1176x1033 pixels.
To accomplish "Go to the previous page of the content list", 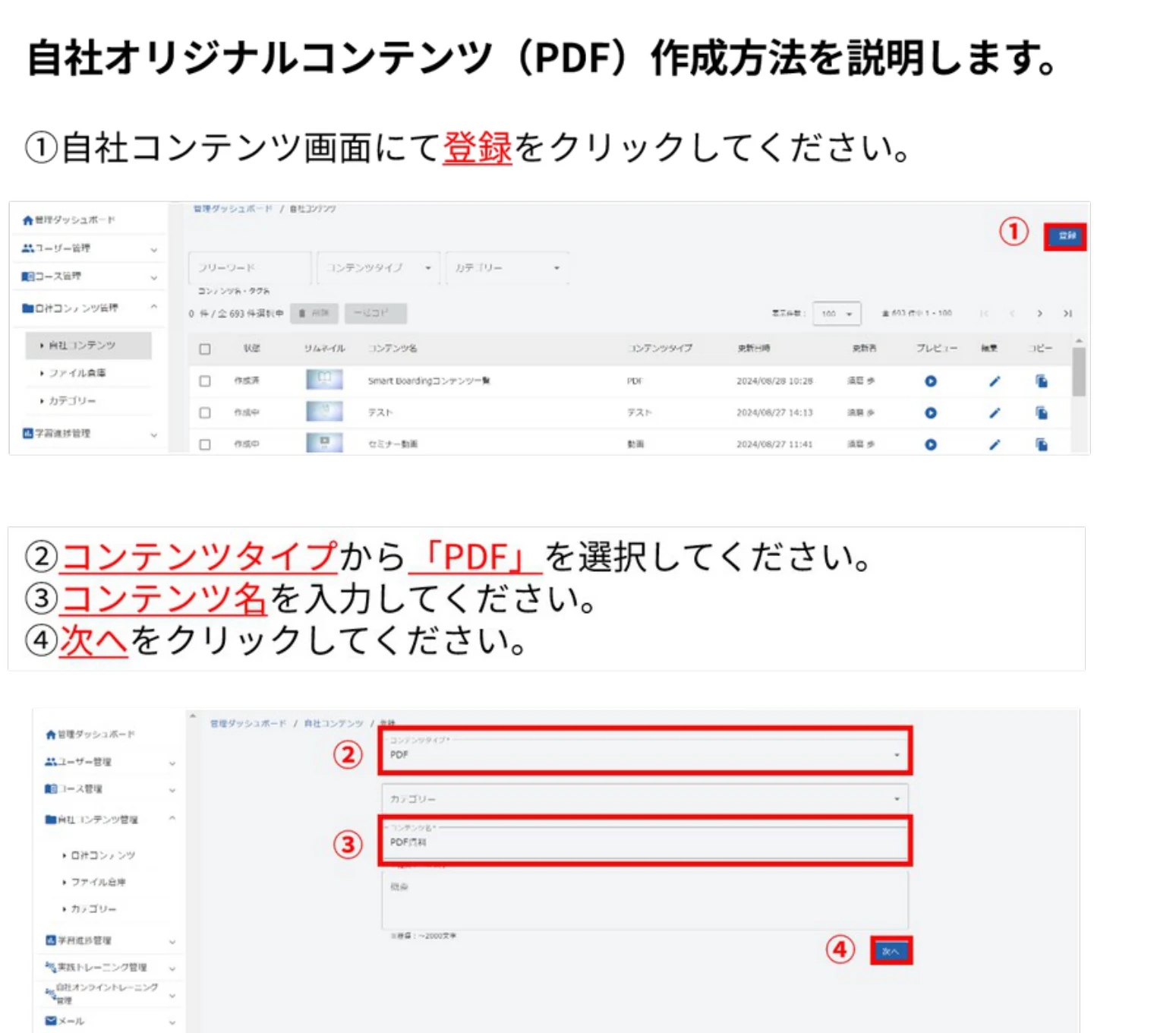I will 1012,314.
